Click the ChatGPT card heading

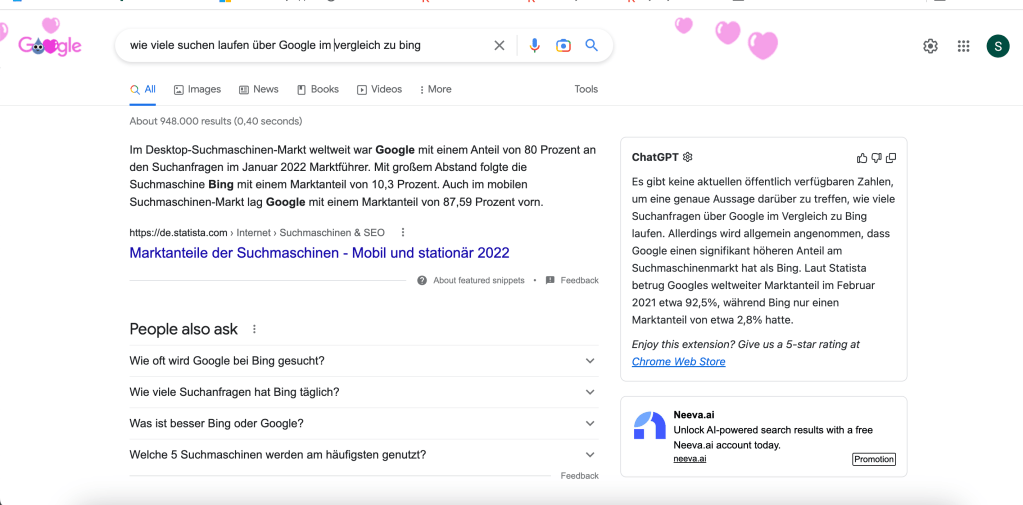655,157
